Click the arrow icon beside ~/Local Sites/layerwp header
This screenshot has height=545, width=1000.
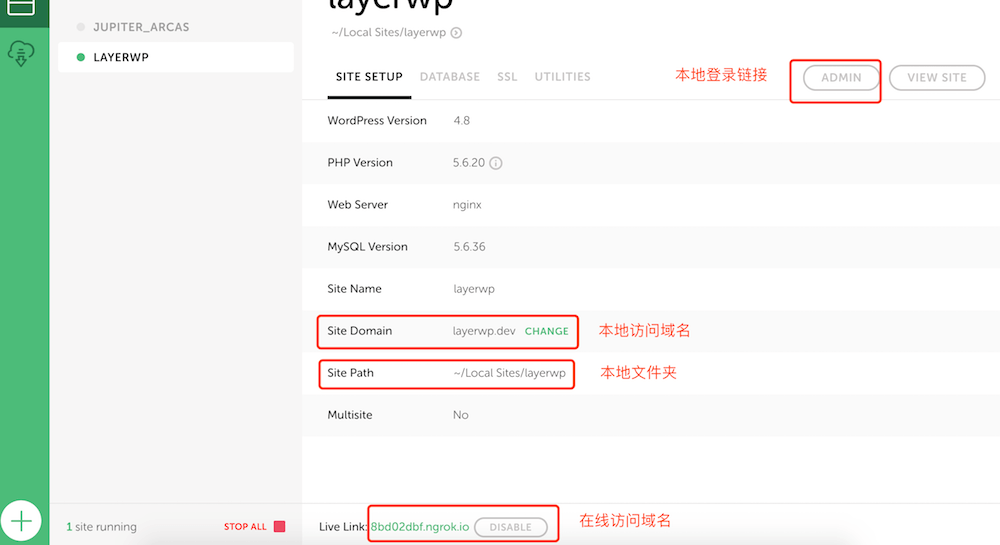[456, 33]
